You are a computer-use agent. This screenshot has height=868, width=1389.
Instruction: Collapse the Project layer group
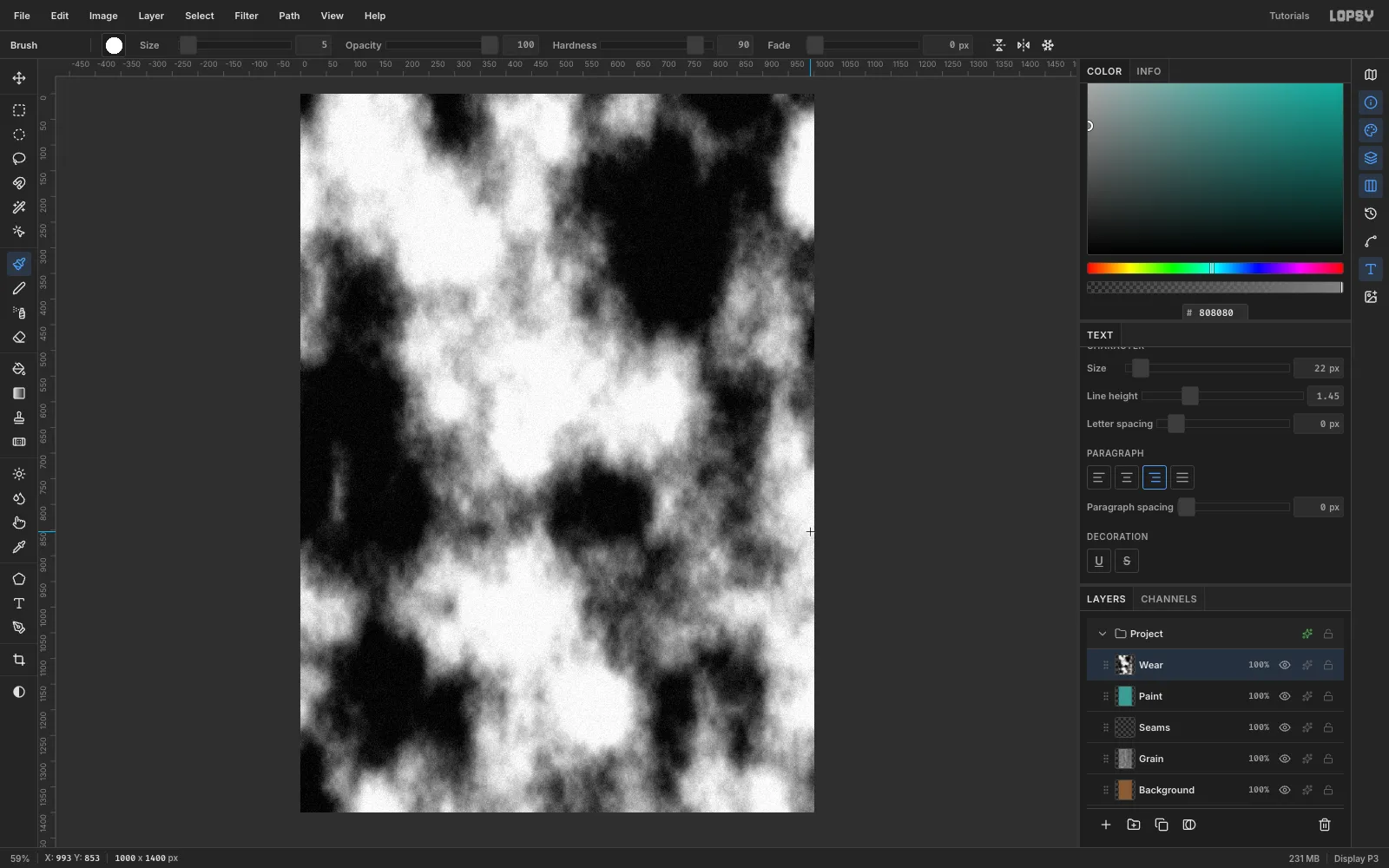click(x=1103, y=634)
